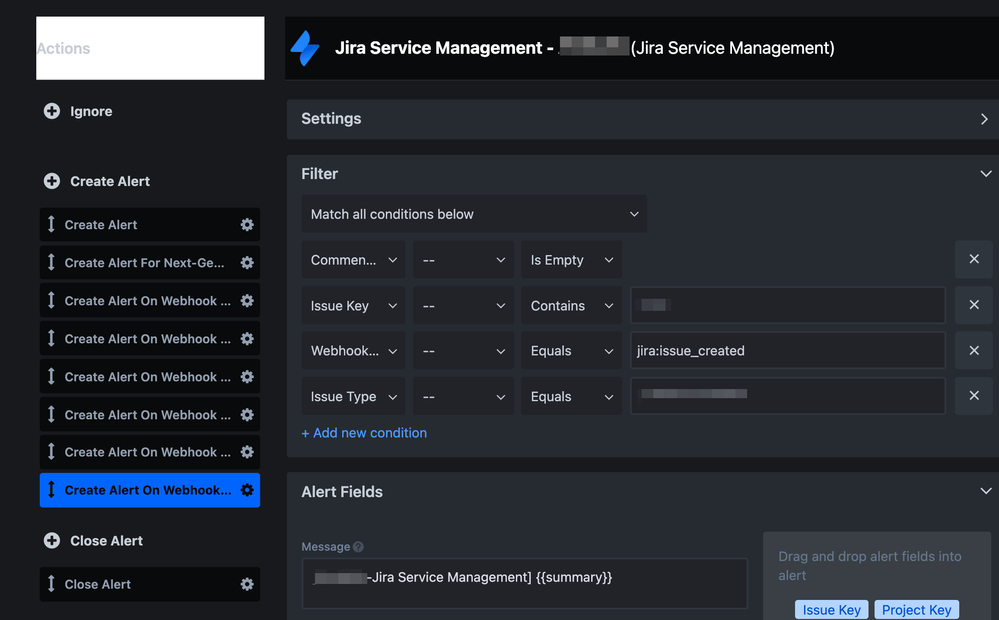Click the Message template text field
999x620 pixels.
click(x=524, y=583)
